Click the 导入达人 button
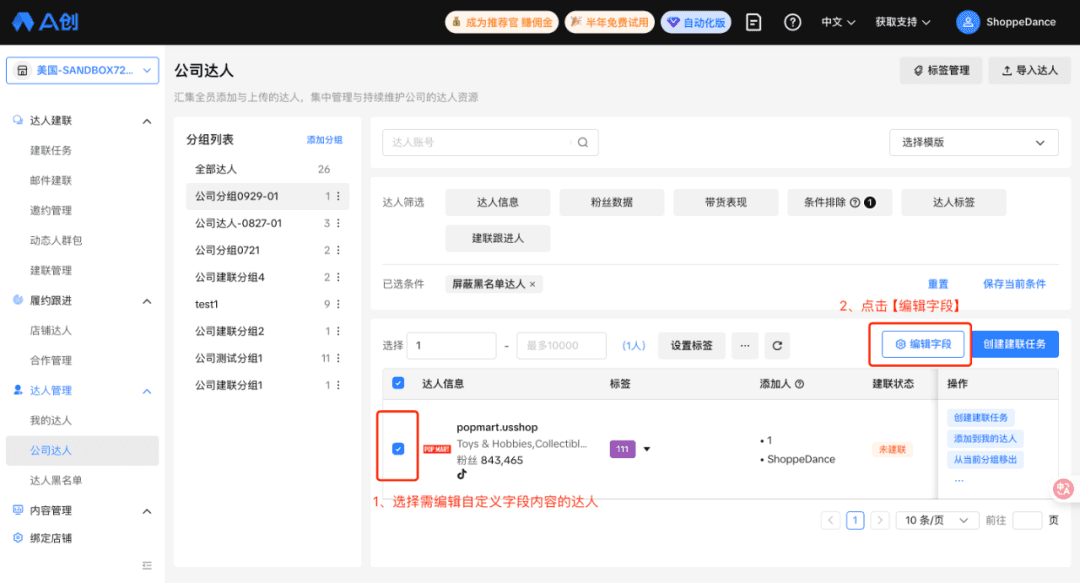 click(1030, 70)
